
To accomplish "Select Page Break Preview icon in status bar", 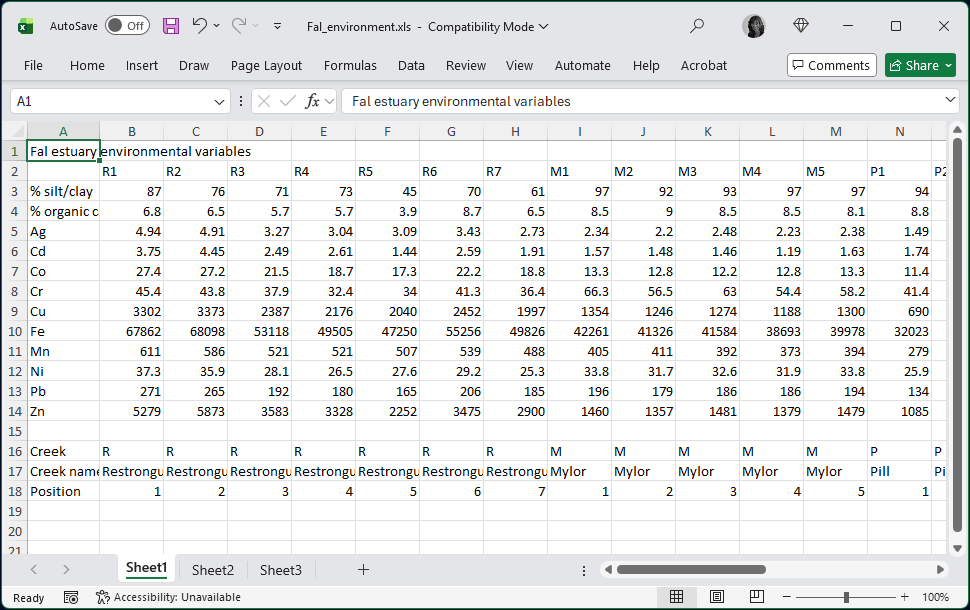I will tap(757, 597).
